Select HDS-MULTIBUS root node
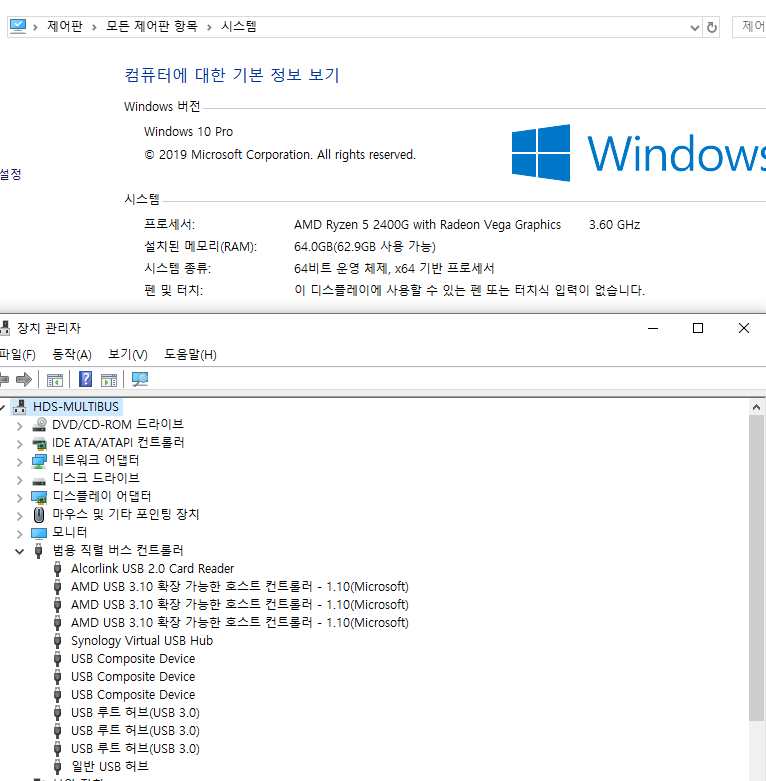The height and width of the screenshot is (781, 766). point(76,407)
